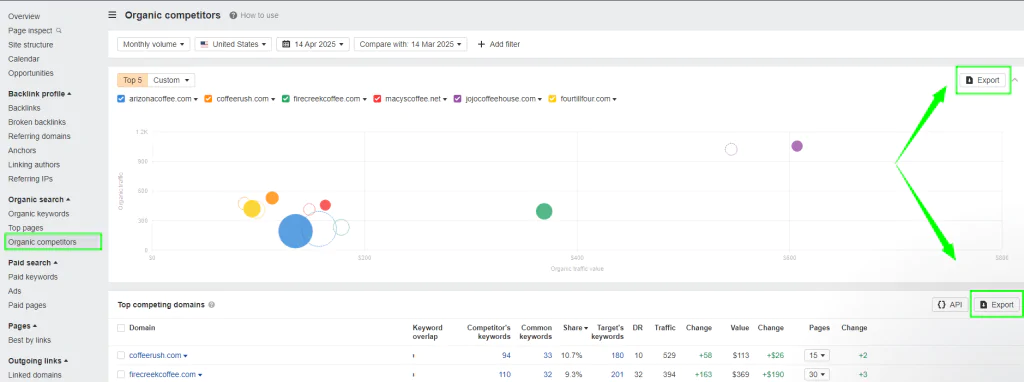Open the United States country dropdown
Image resolution: width=1024 pixels, height=382 pixels.
(233, 44)
